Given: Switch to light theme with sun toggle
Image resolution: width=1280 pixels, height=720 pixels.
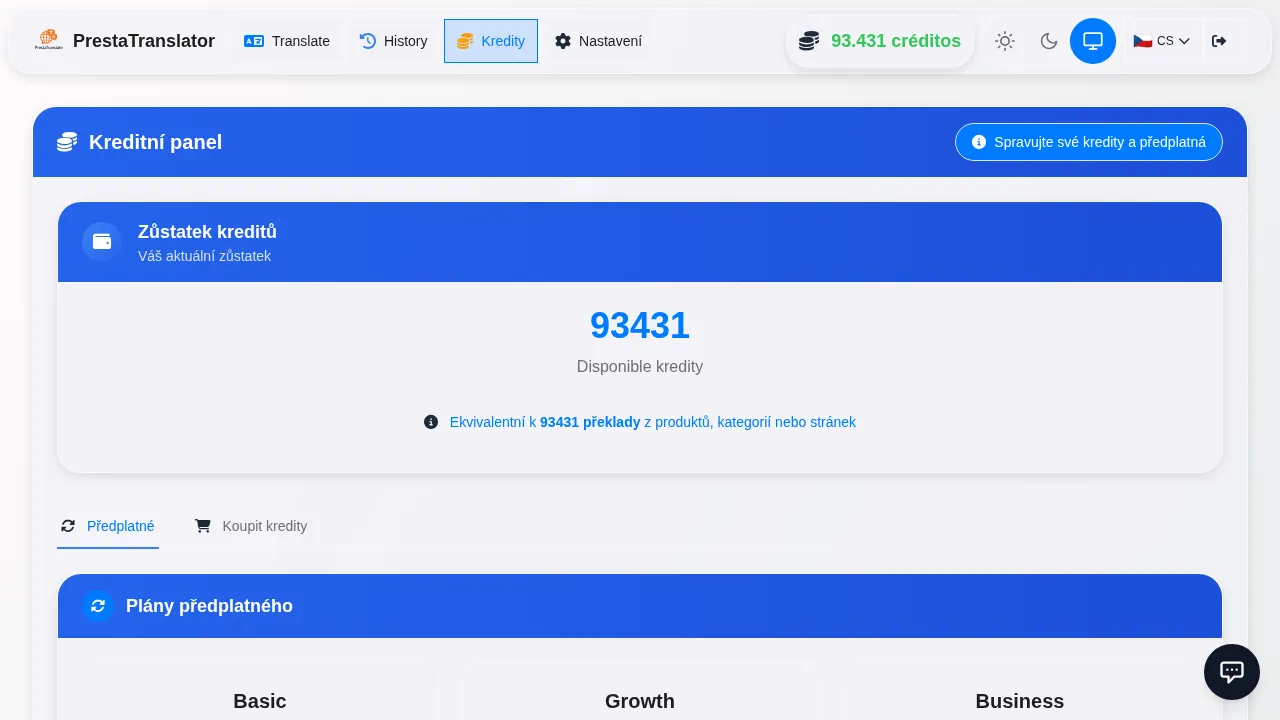Looking at the screenshot, I should (x=1005, y=41).
